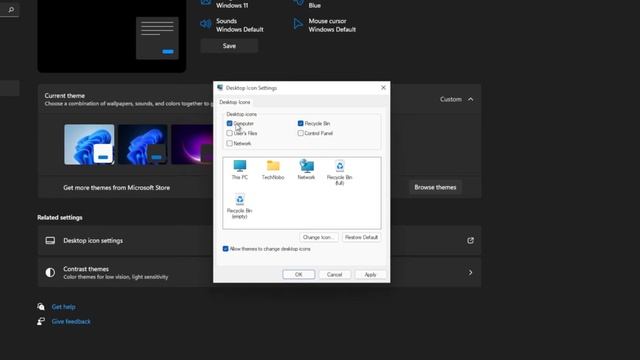Click Get more themes from Microsoft Store
The height and width of the screenshot is (360, 640).
(x=116, y=188)
